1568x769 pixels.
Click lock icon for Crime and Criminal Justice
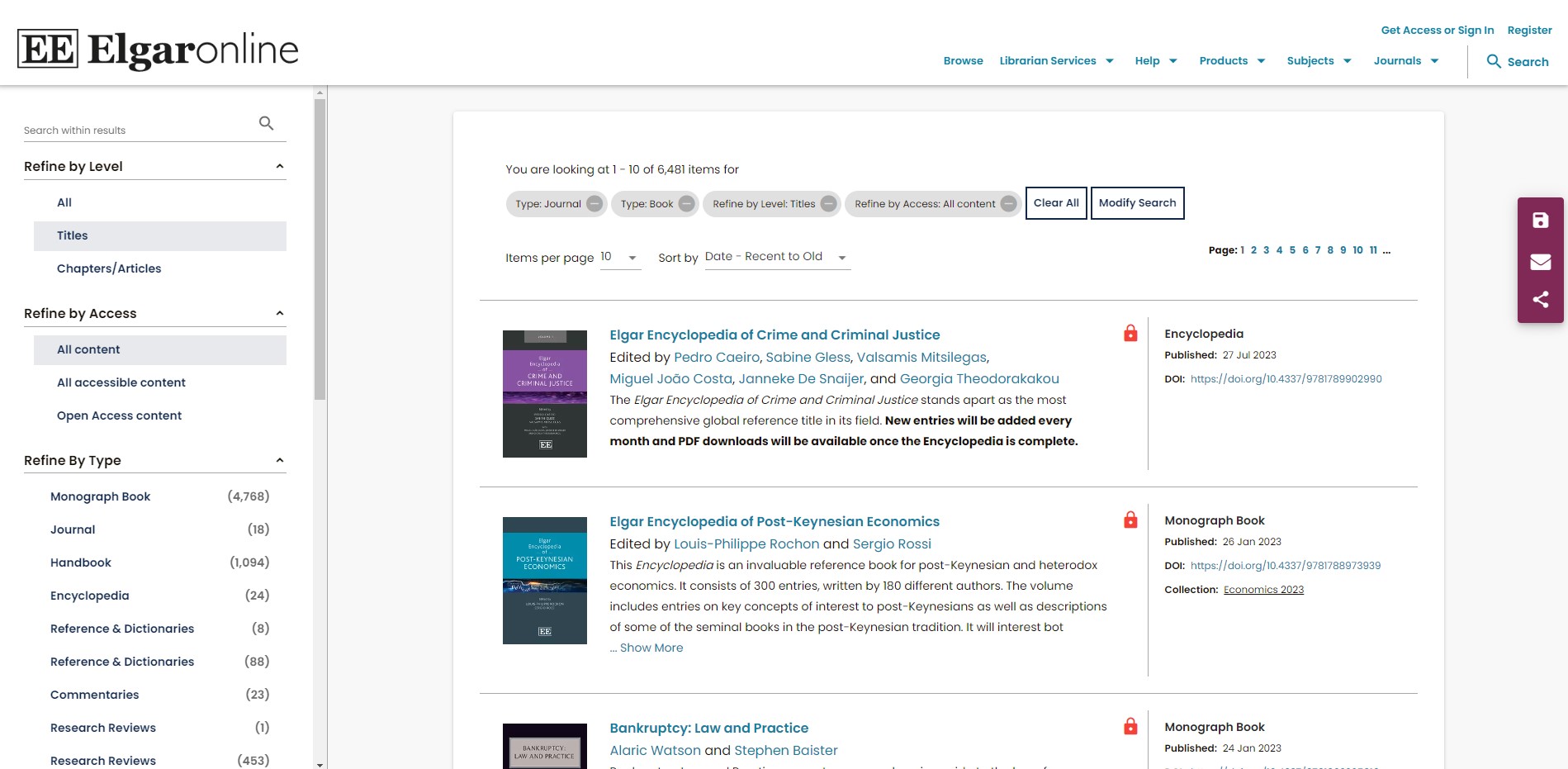click(x=1130, y=333)
